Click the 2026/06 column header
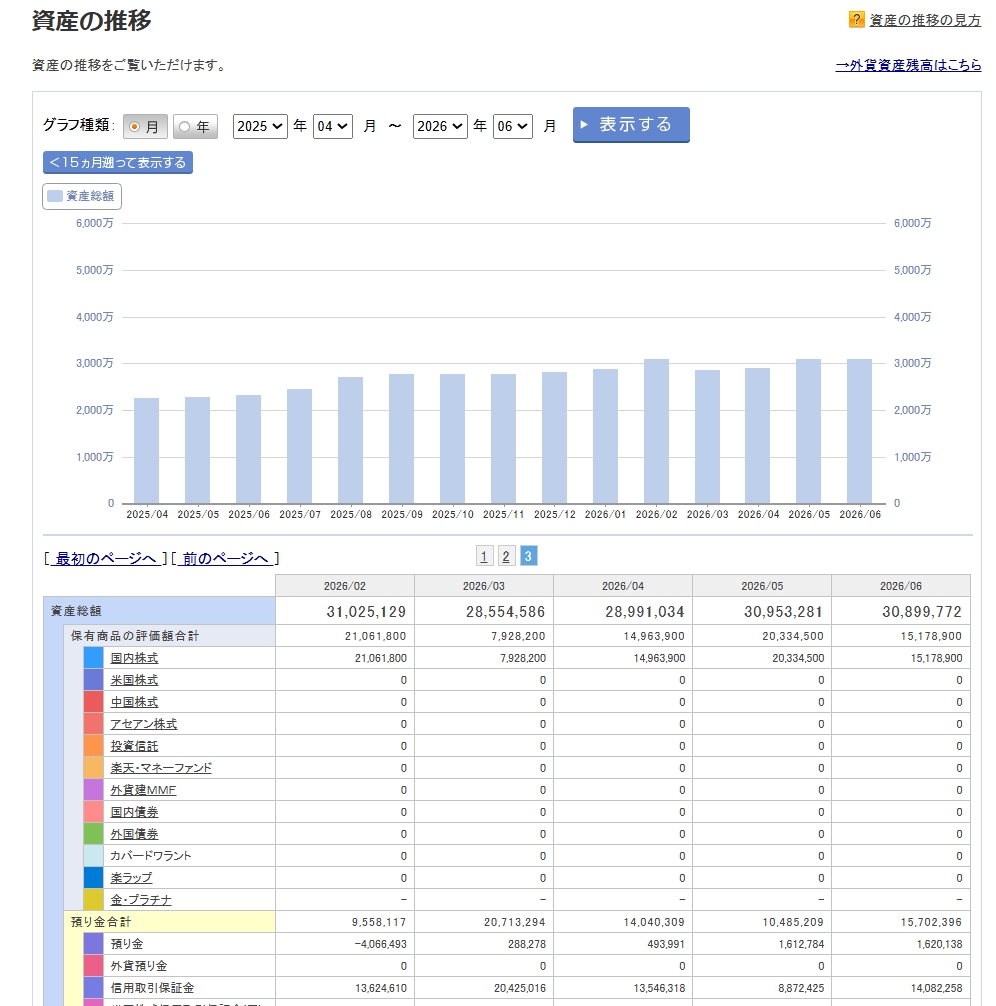The width and height of the screenshot is (996, 1006). pyautogui.click(x=900, y=586)
